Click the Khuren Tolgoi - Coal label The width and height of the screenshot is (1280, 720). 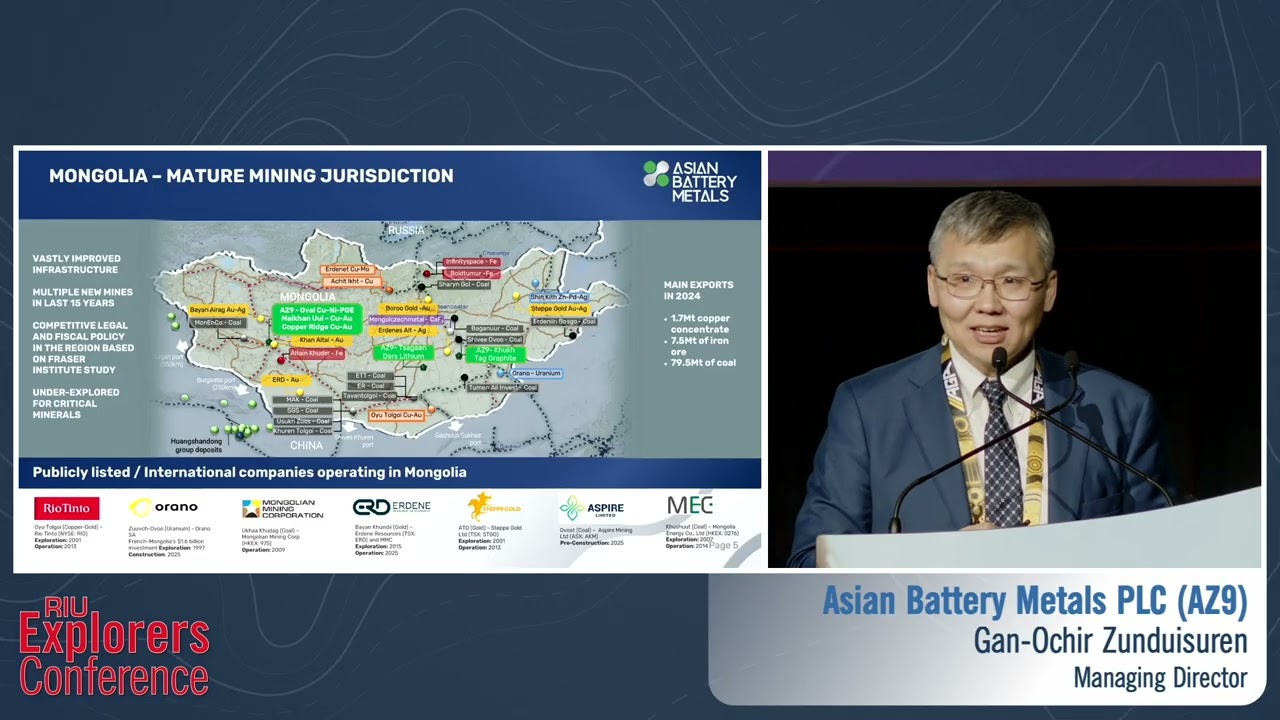[x=303, y=431]
